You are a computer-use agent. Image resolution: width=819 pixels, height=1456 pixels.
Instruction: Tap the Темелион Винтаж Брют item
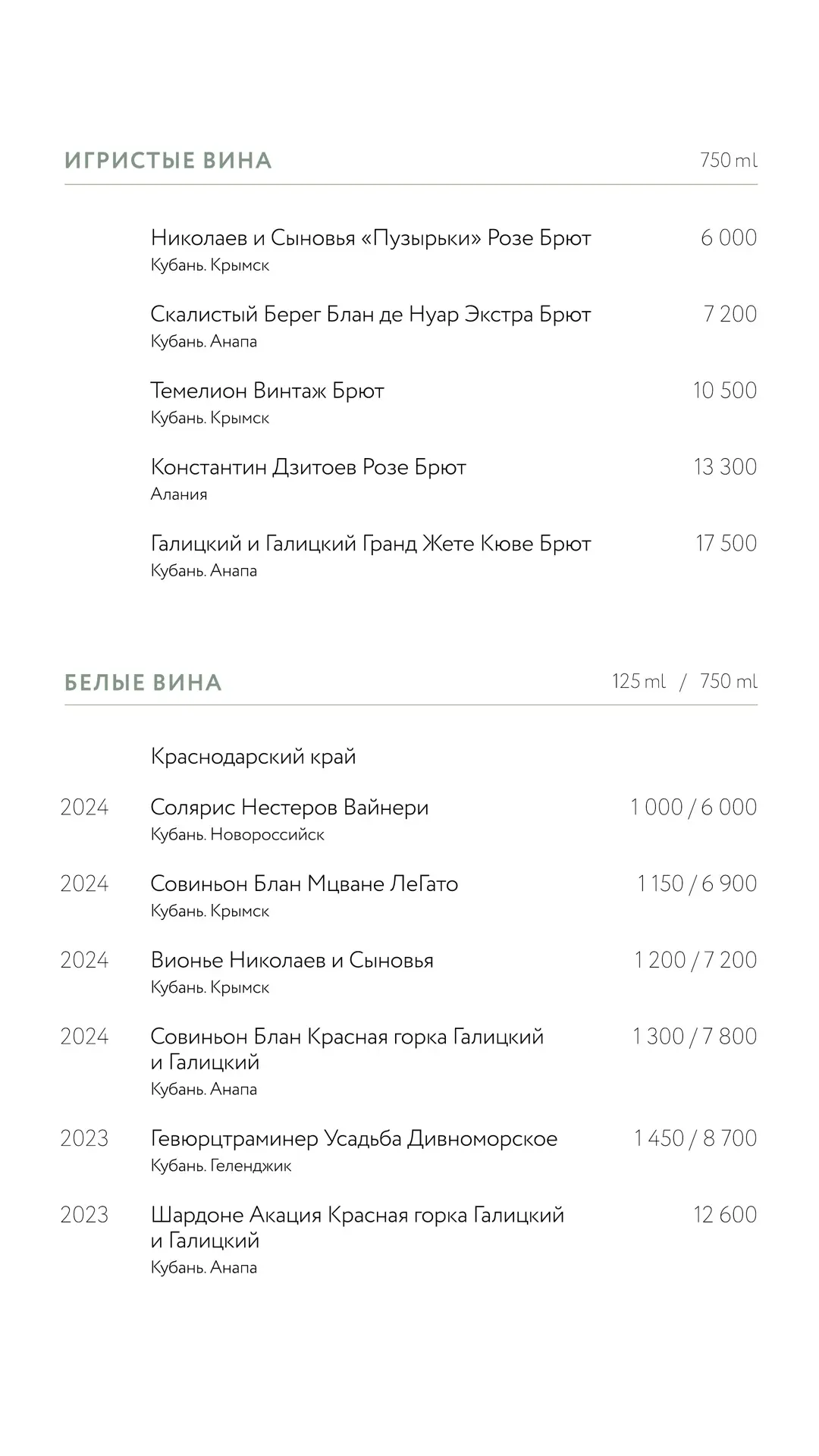(267, 391)
